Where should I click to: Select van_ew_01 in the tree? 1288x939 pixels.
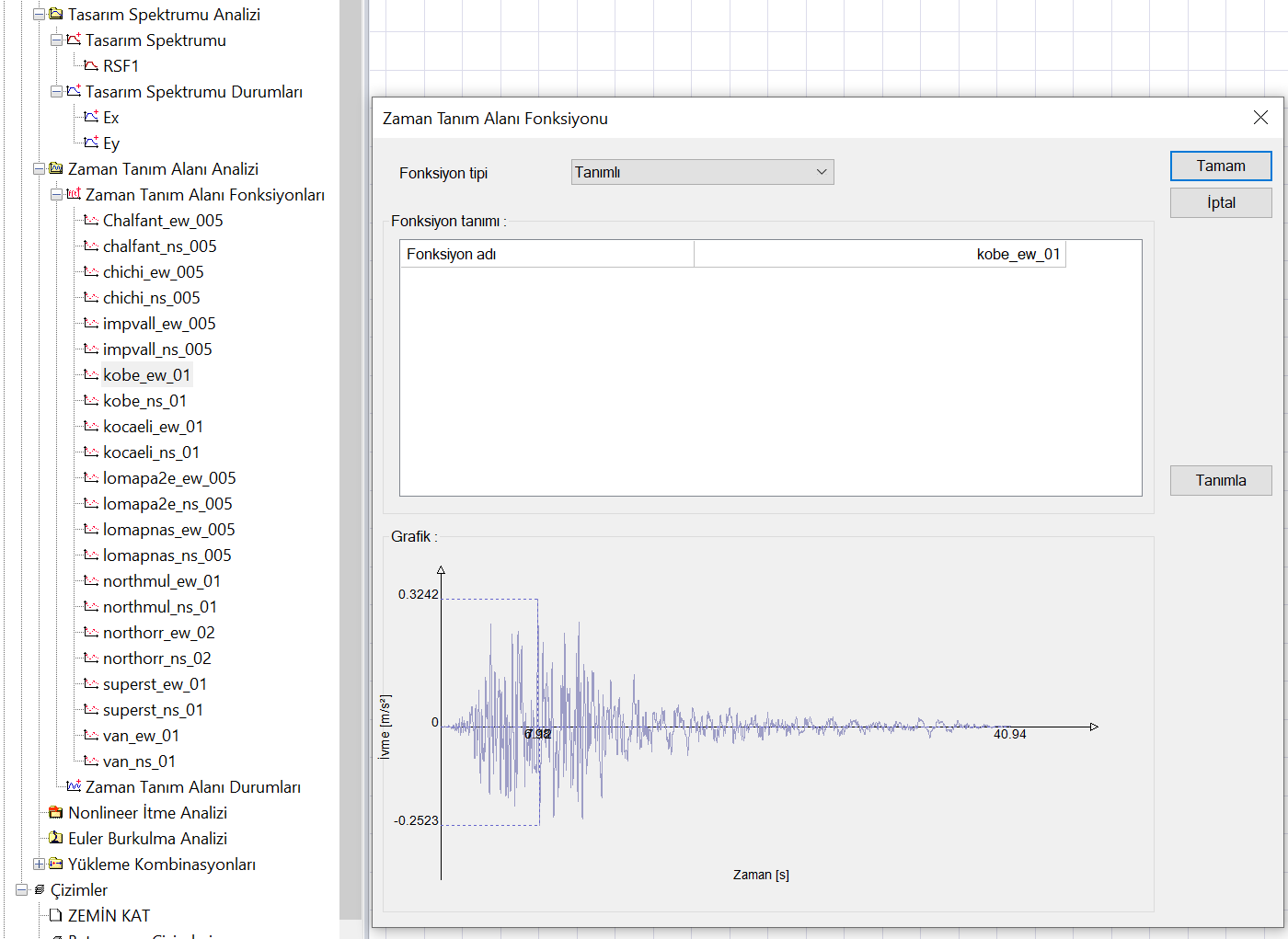click(141, 736)
